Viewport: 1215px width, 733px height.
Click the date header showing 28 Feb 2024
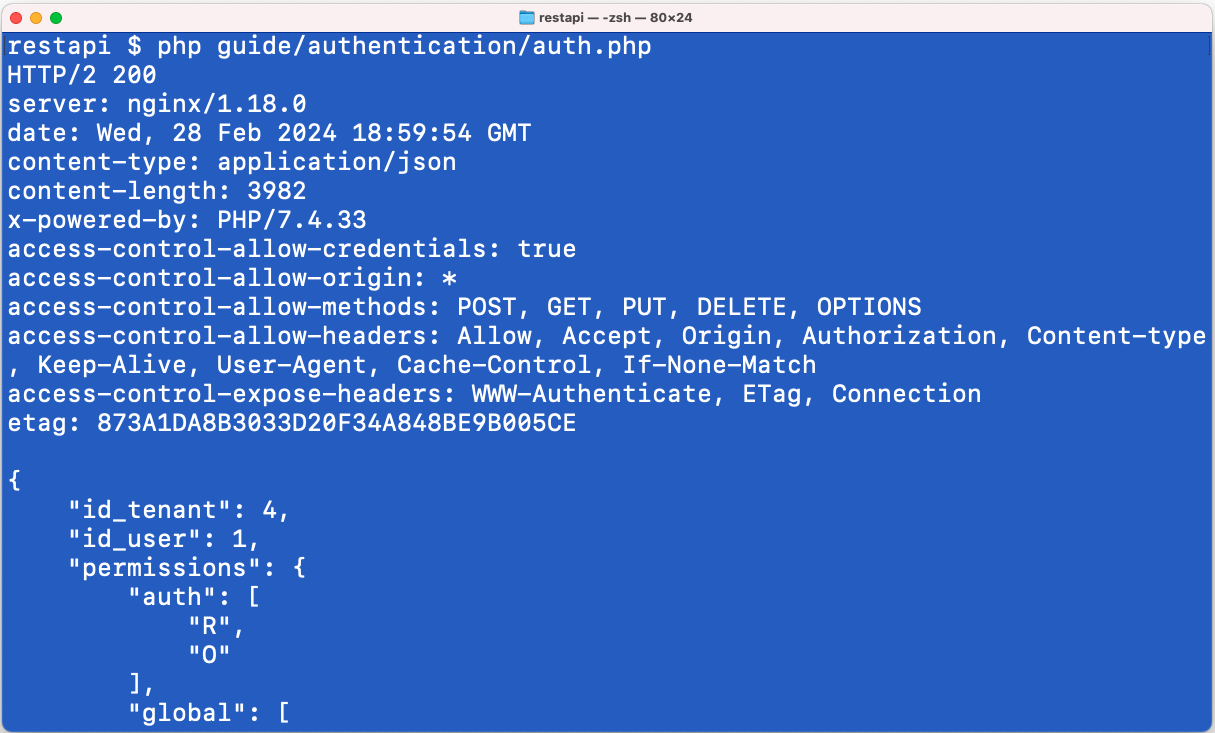[268, 133]
